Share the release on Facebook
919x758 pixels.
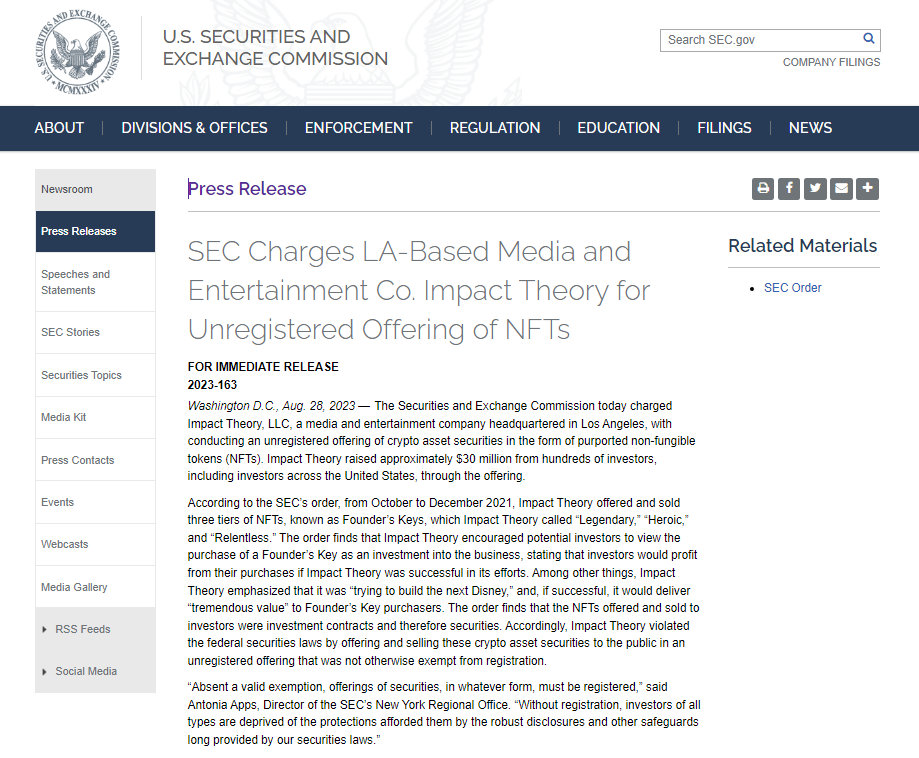[x=789, y=188]
